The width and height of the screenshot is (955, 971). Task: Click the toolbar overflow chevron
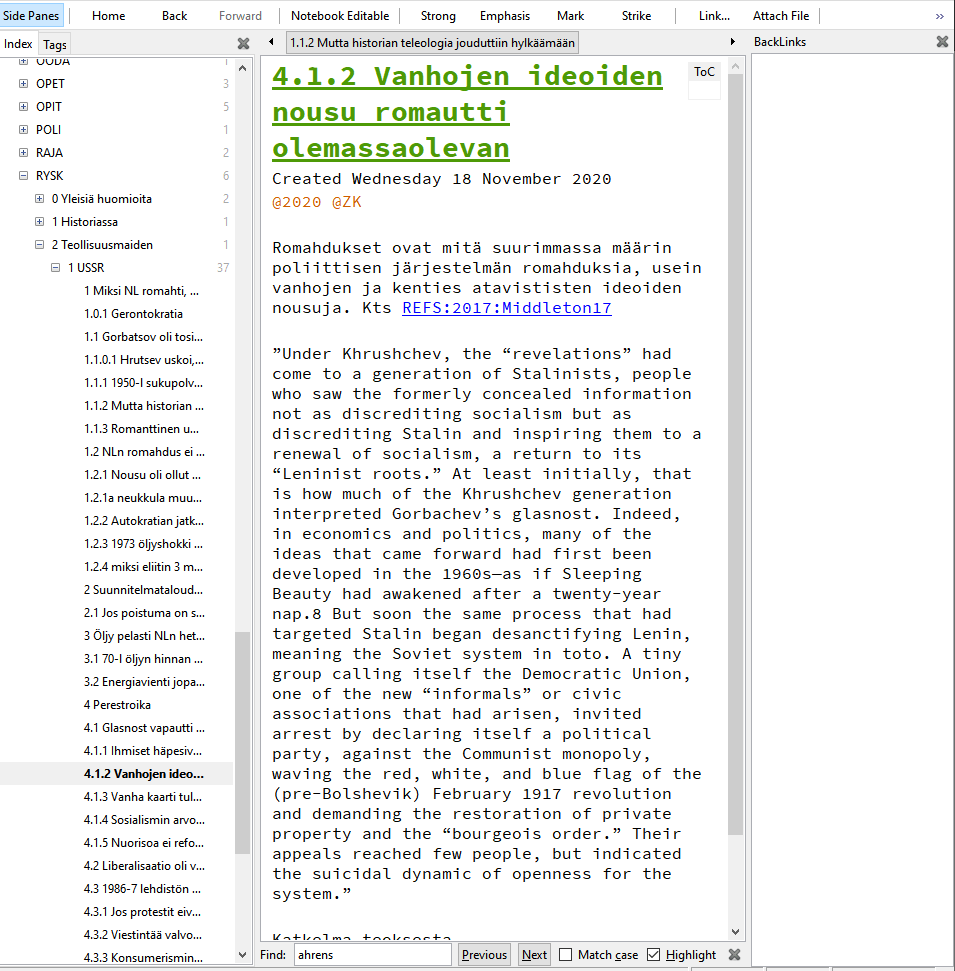pyautogui.click(x=939, y=16)
